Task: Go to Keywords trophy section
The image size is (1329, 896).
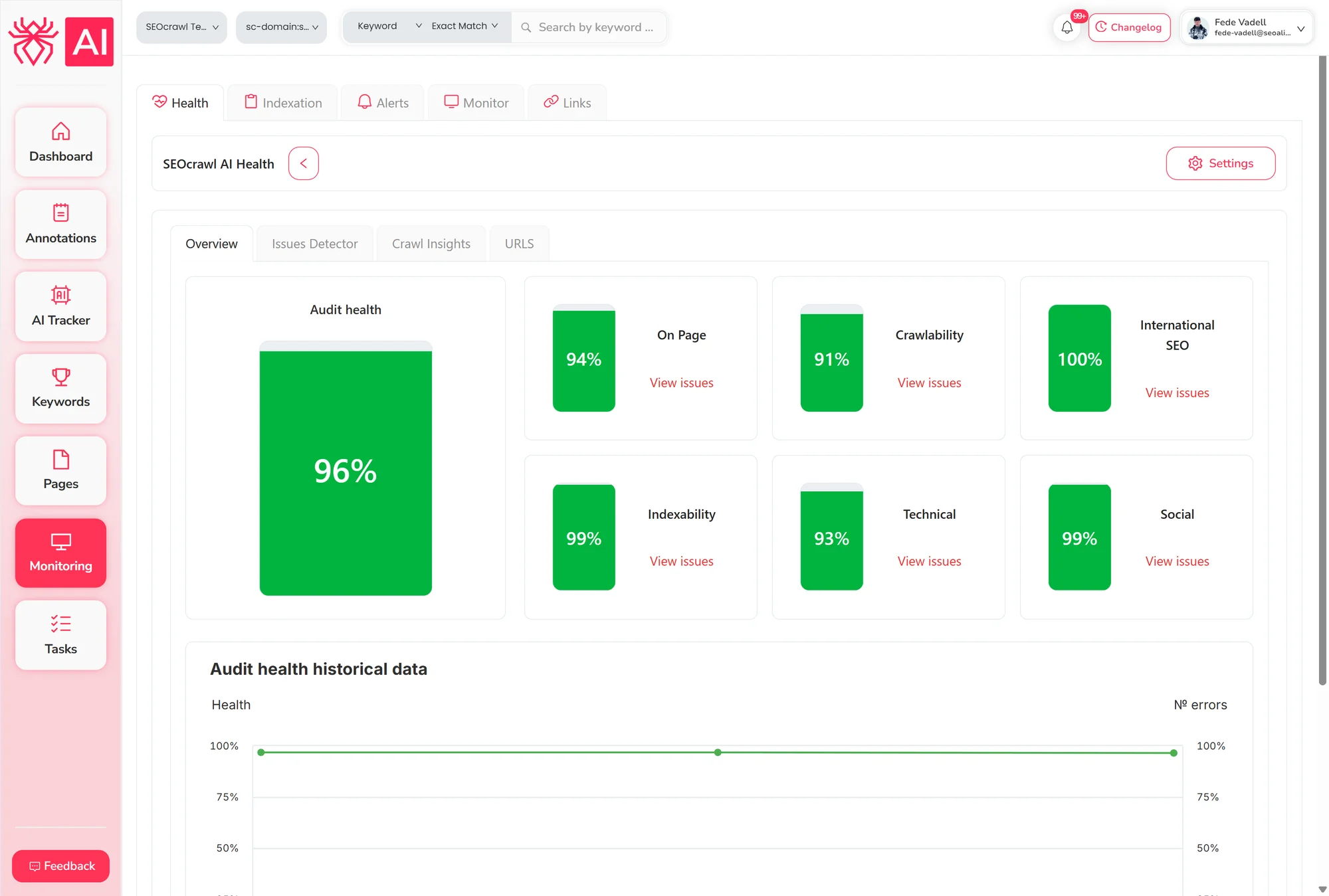Action: click(60, 389)
